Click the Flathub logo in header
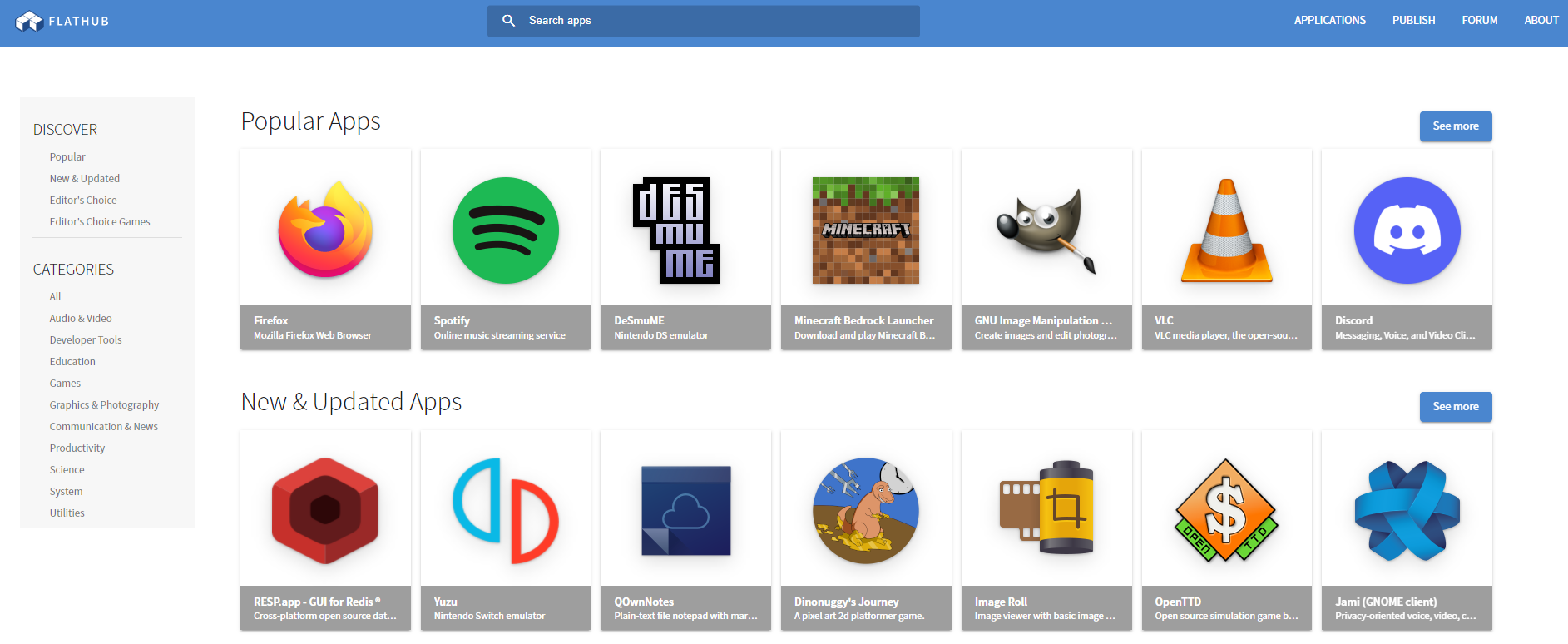The height and width of the screenshot is (644, 1568). click(x=62, y=21)
